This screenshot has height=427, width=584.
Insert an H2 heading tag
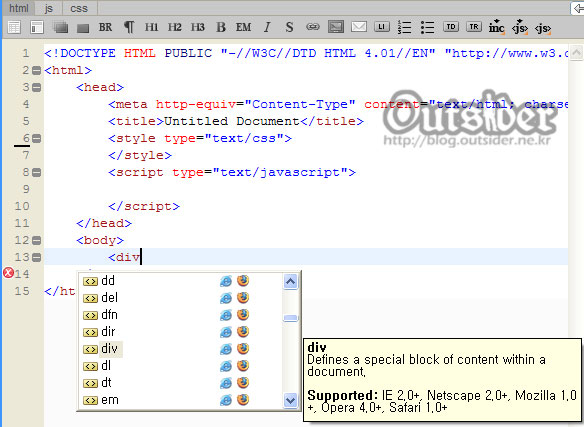(175, 27)
